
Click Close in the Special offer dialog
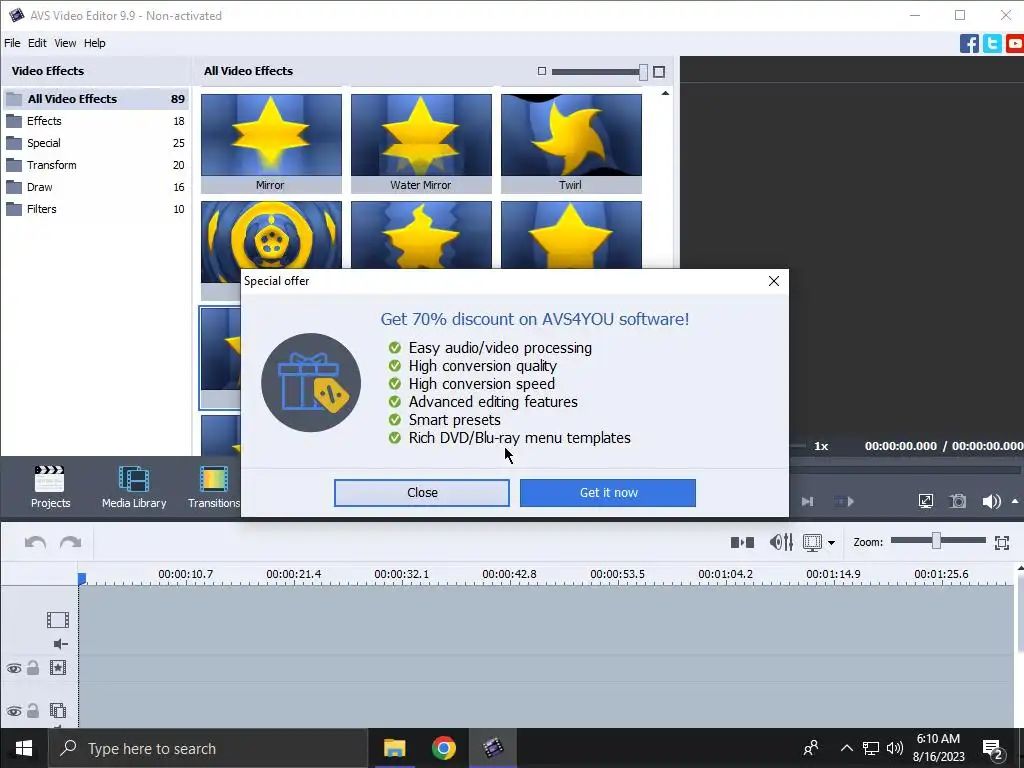pyautogui.click(x=422, y=492)
